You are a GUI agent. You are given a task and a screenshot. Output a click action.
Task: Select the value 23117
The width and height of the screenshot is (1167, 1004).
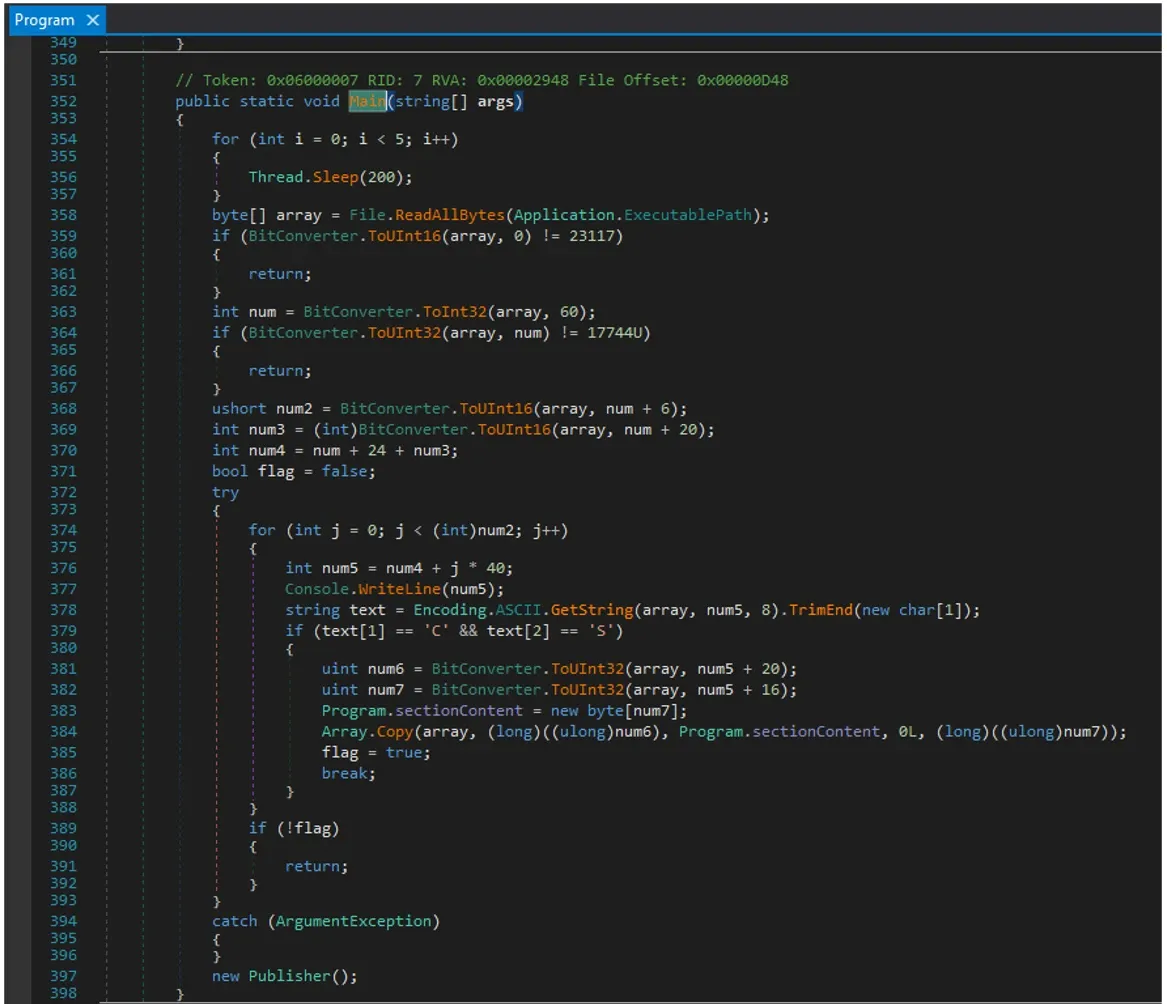click(592, 236)
